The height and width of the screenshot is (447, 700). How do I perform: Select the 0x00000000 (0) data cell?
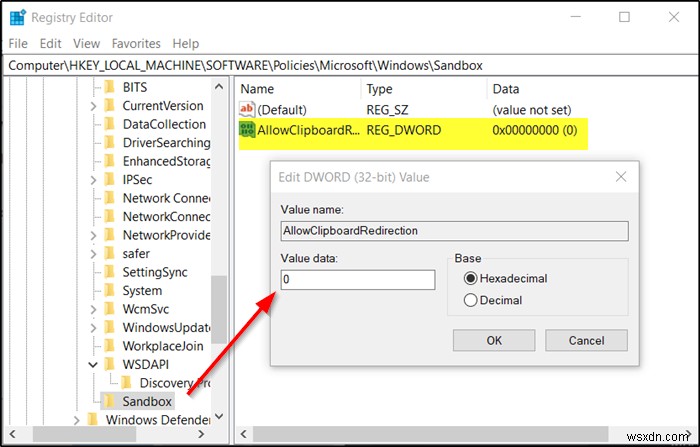pyautogui.click(x=534, y=130)
